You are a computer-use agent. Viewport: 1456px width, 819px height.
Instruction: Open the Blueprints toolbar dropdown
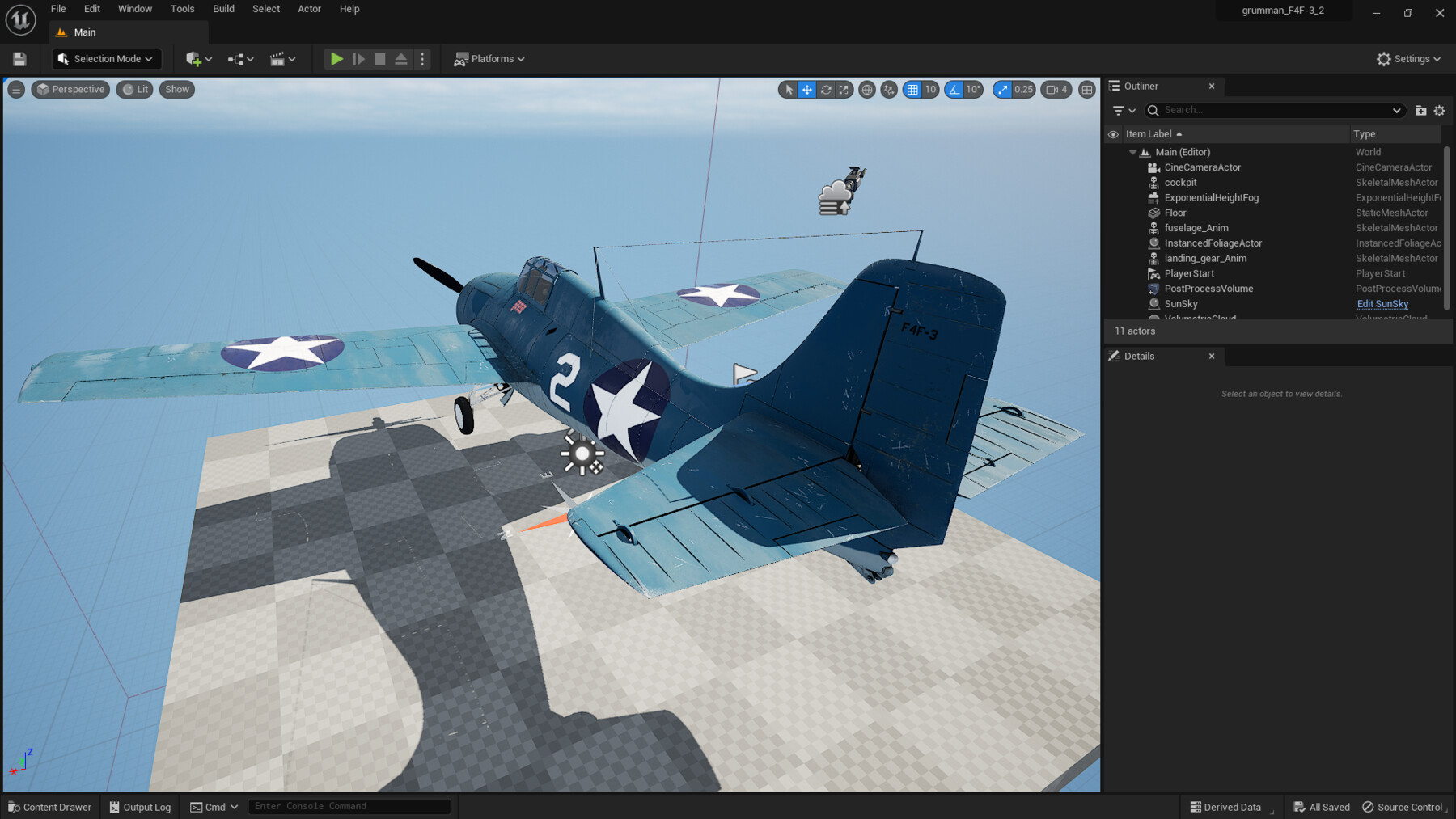point(241,59)
